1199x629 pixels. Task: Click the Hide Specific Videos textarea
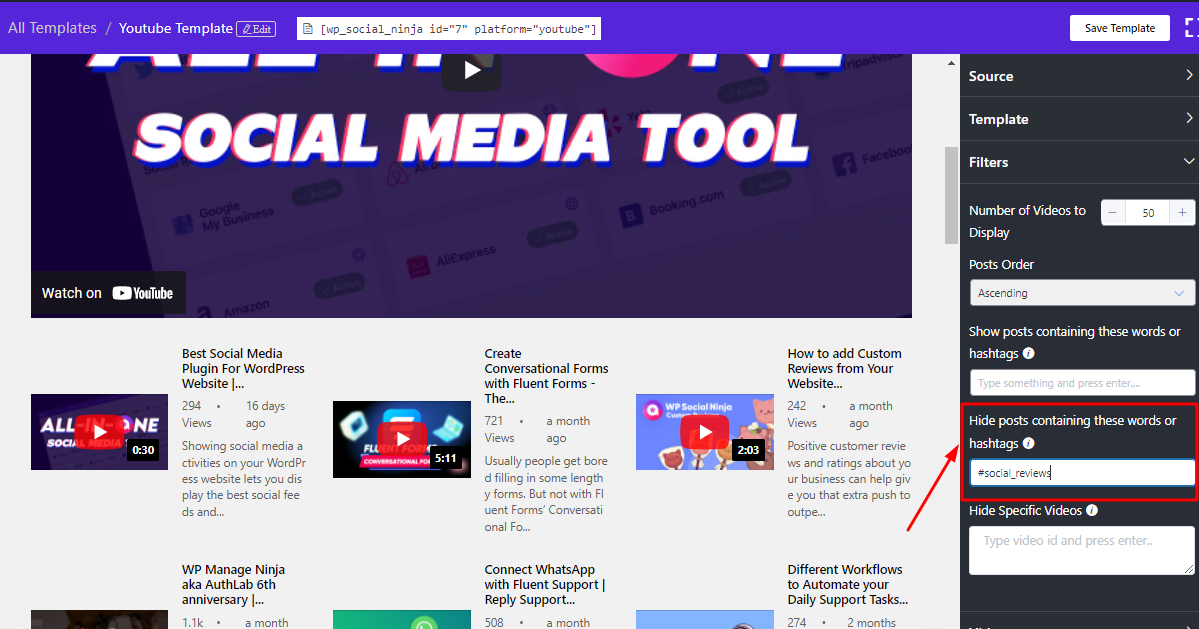point(1081,550)
